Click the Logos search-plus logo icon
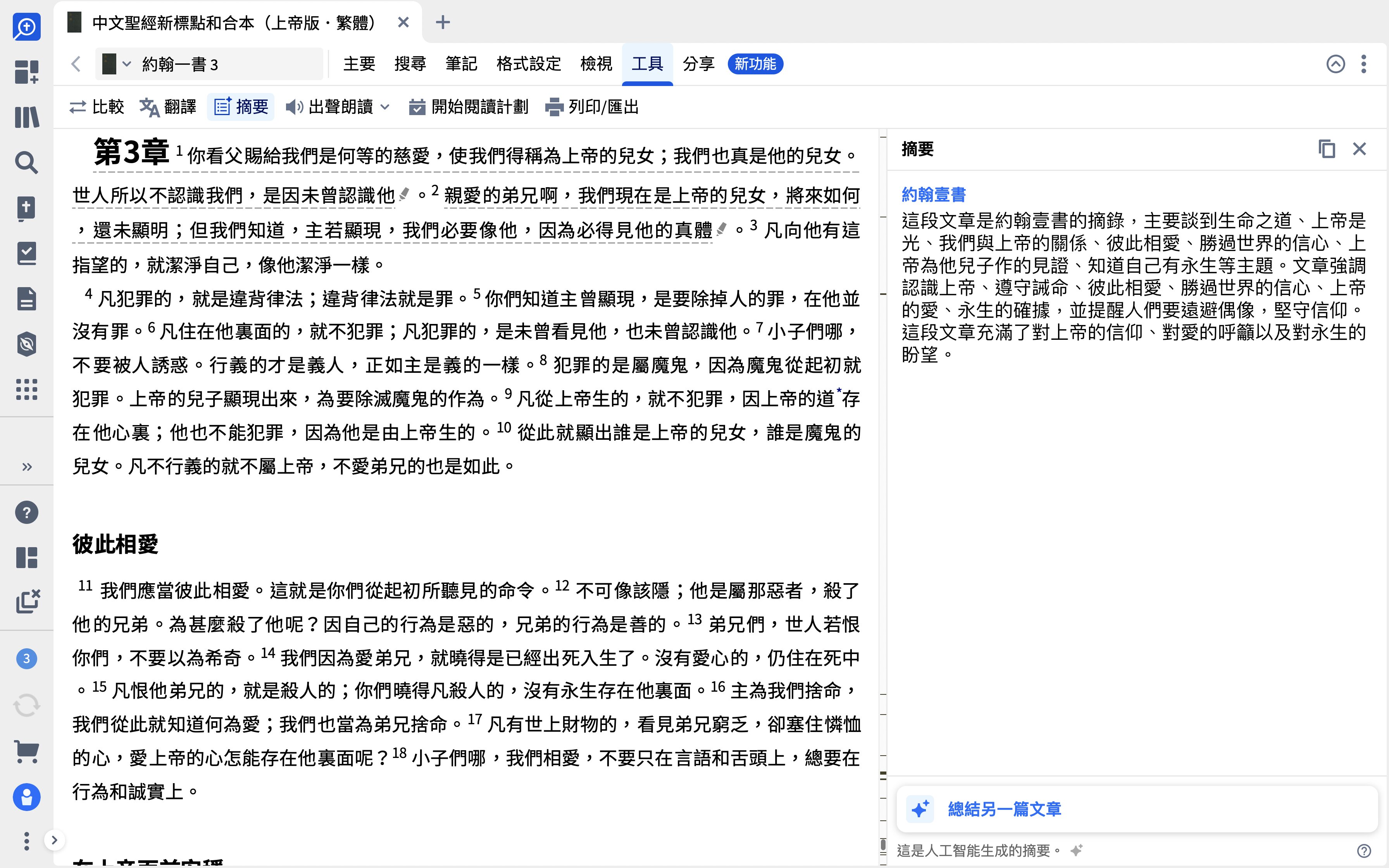 point(26,27)
